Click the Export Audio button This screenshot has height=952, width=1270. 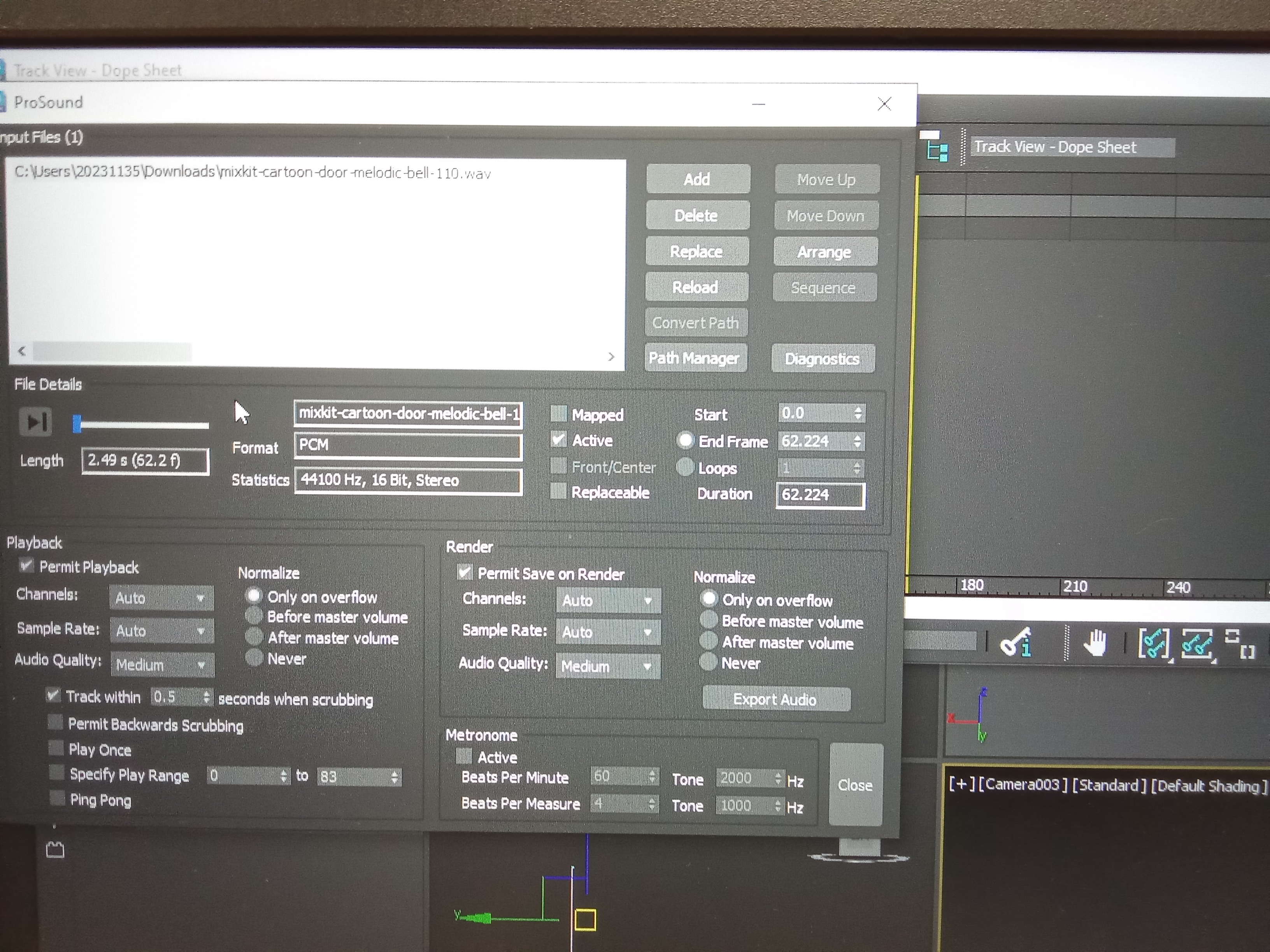[x=776, y=699]
